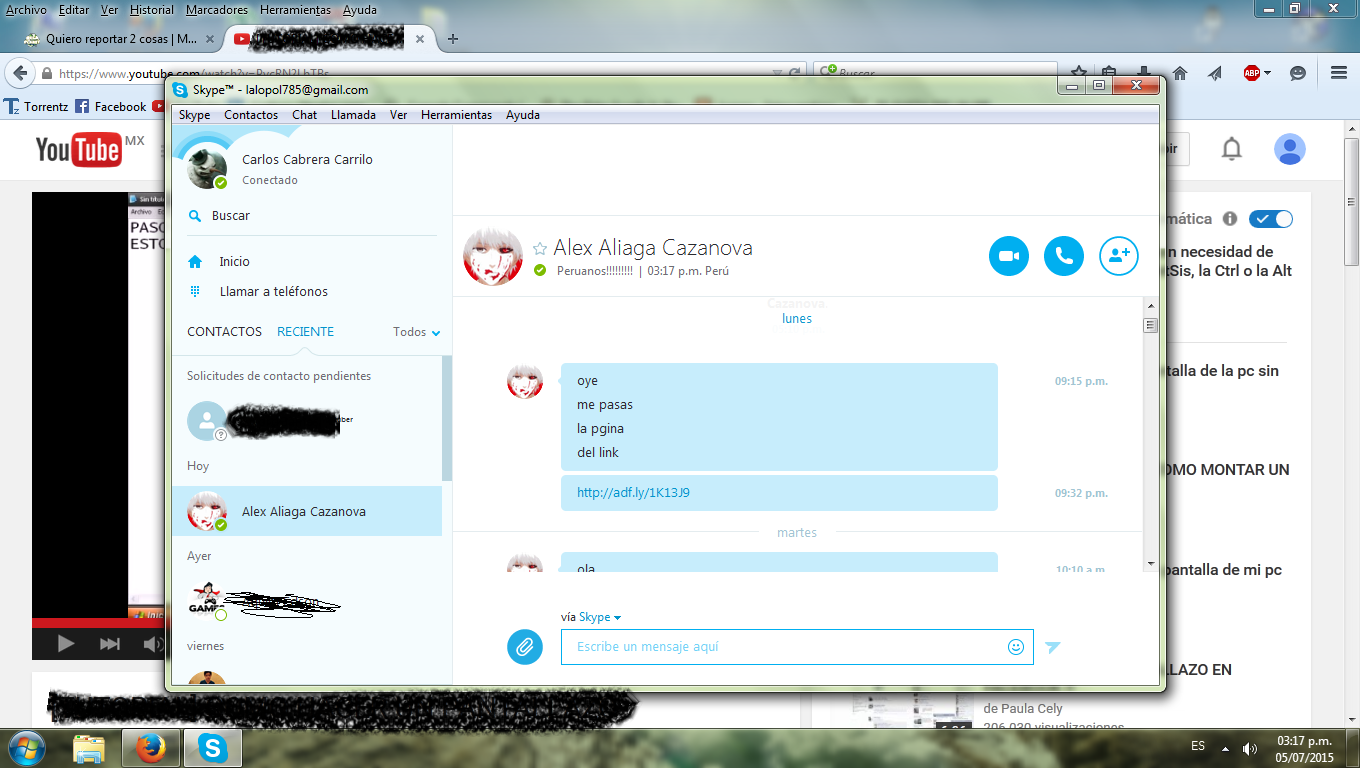
Task: Open the YouTube account avatar
Action: 1290,150
